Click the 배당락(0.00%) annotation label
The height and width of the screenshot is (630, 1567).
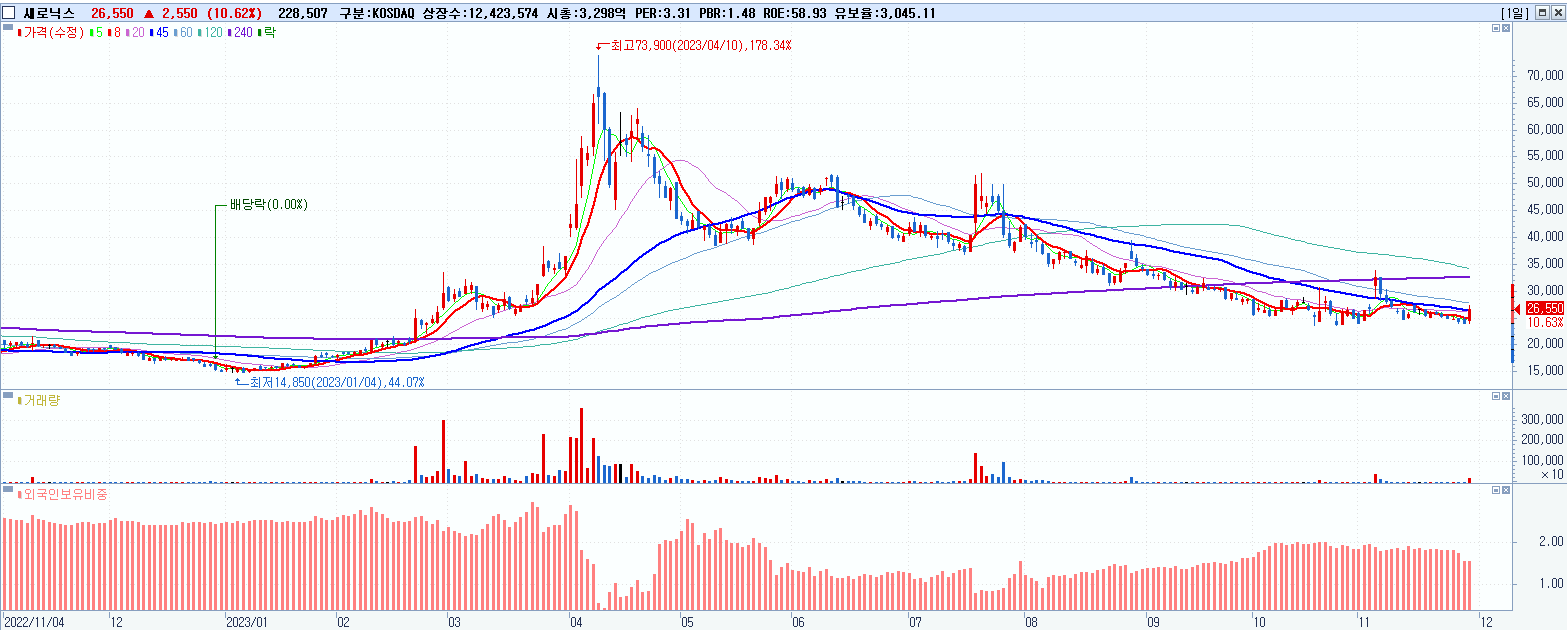tap(269, 205)
